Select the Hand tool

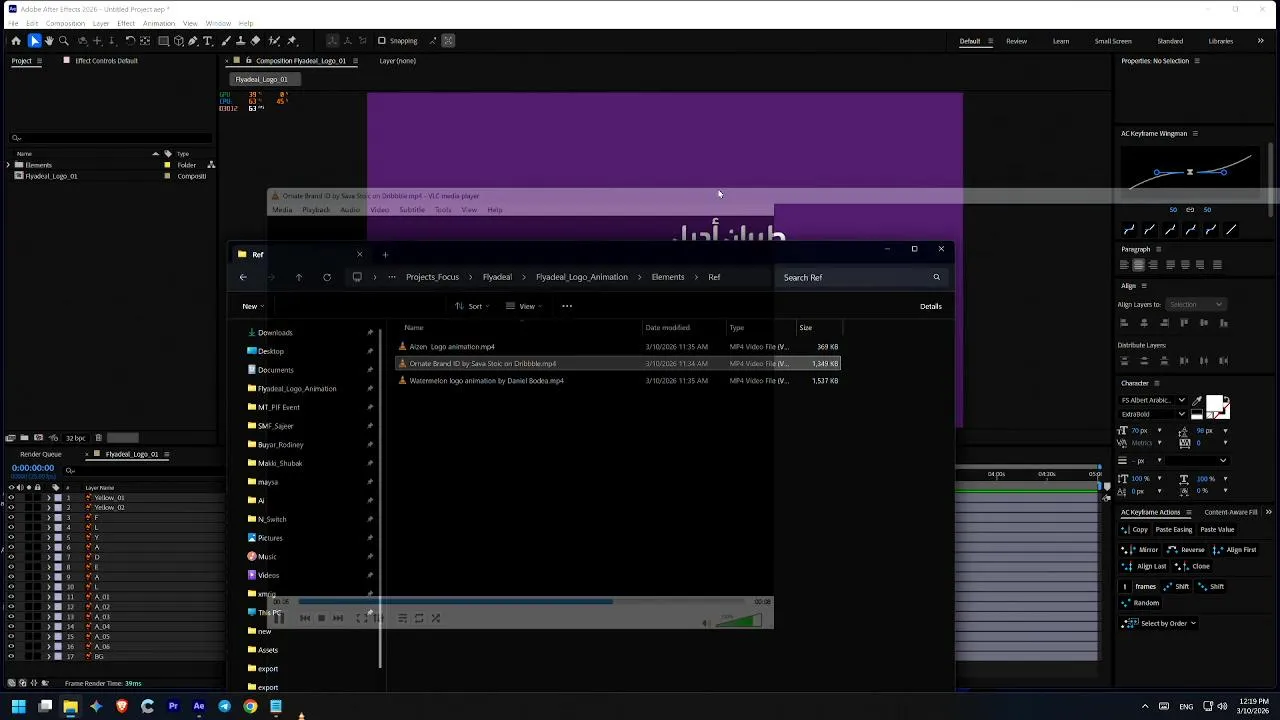(49, 41)
